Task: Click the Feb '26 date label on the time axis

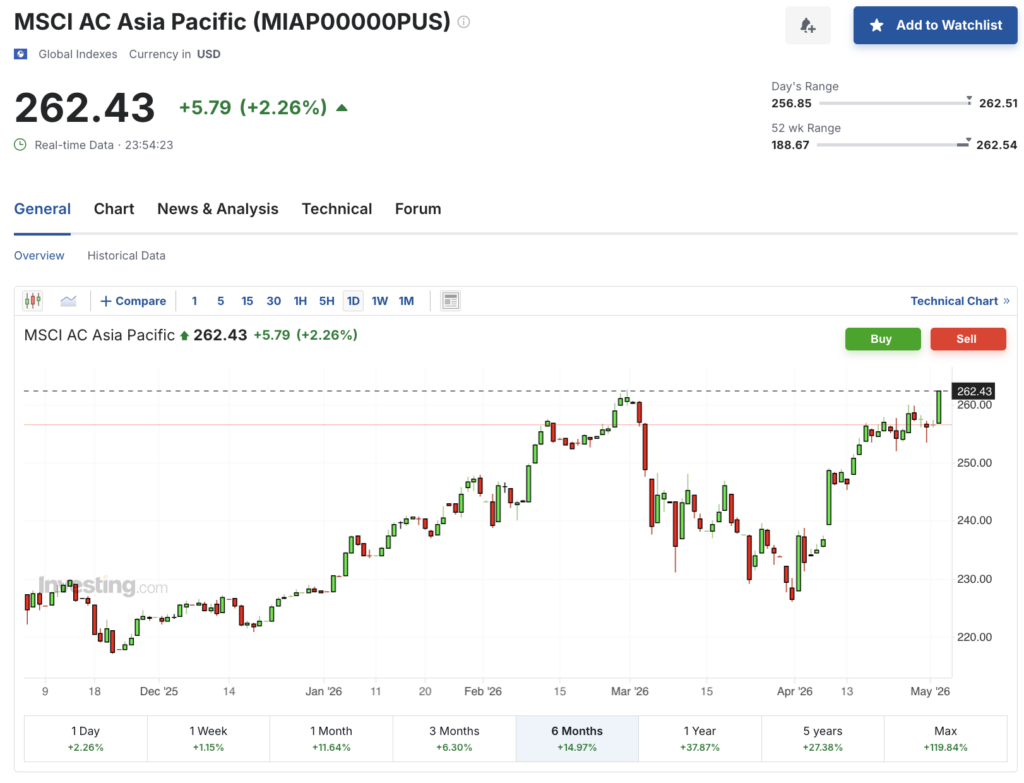Action: [483, 691]
